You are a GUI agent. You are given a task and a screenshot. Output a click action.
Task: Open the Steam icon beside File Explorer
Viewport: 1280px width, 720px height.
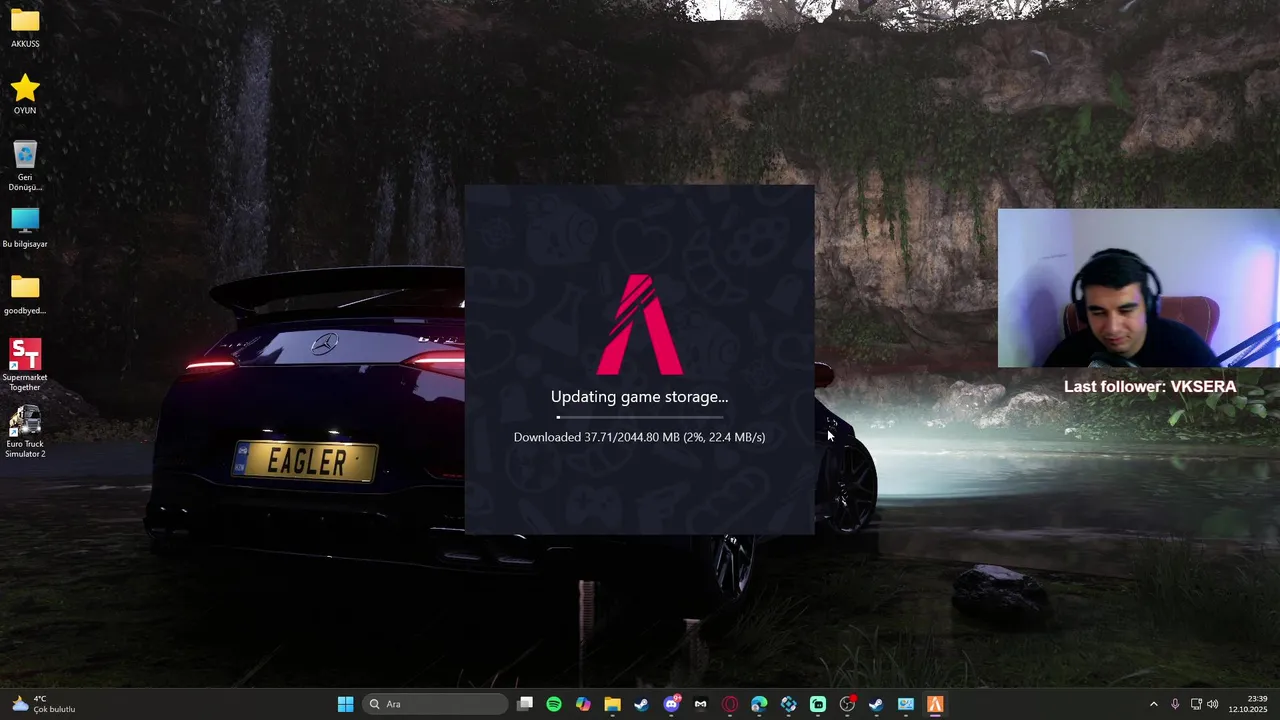641,704
